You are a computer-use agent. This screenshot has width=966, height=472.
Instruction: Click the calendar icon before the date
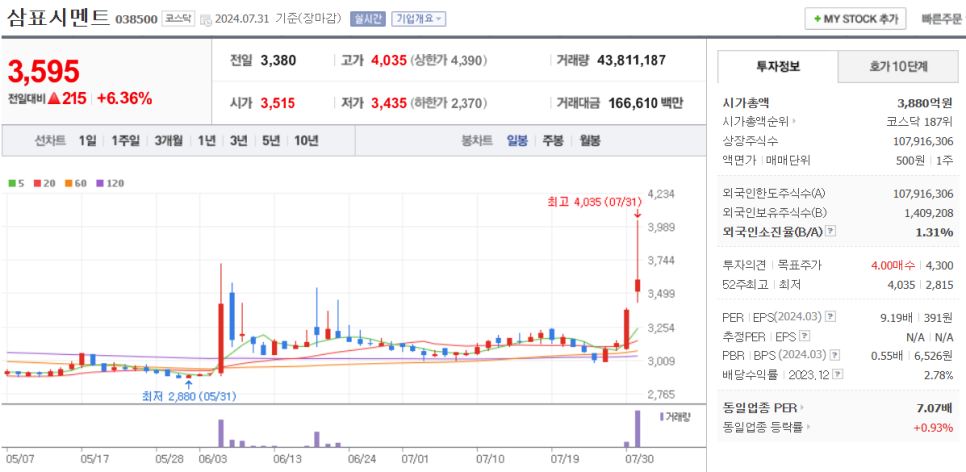(x=206, y=19)
